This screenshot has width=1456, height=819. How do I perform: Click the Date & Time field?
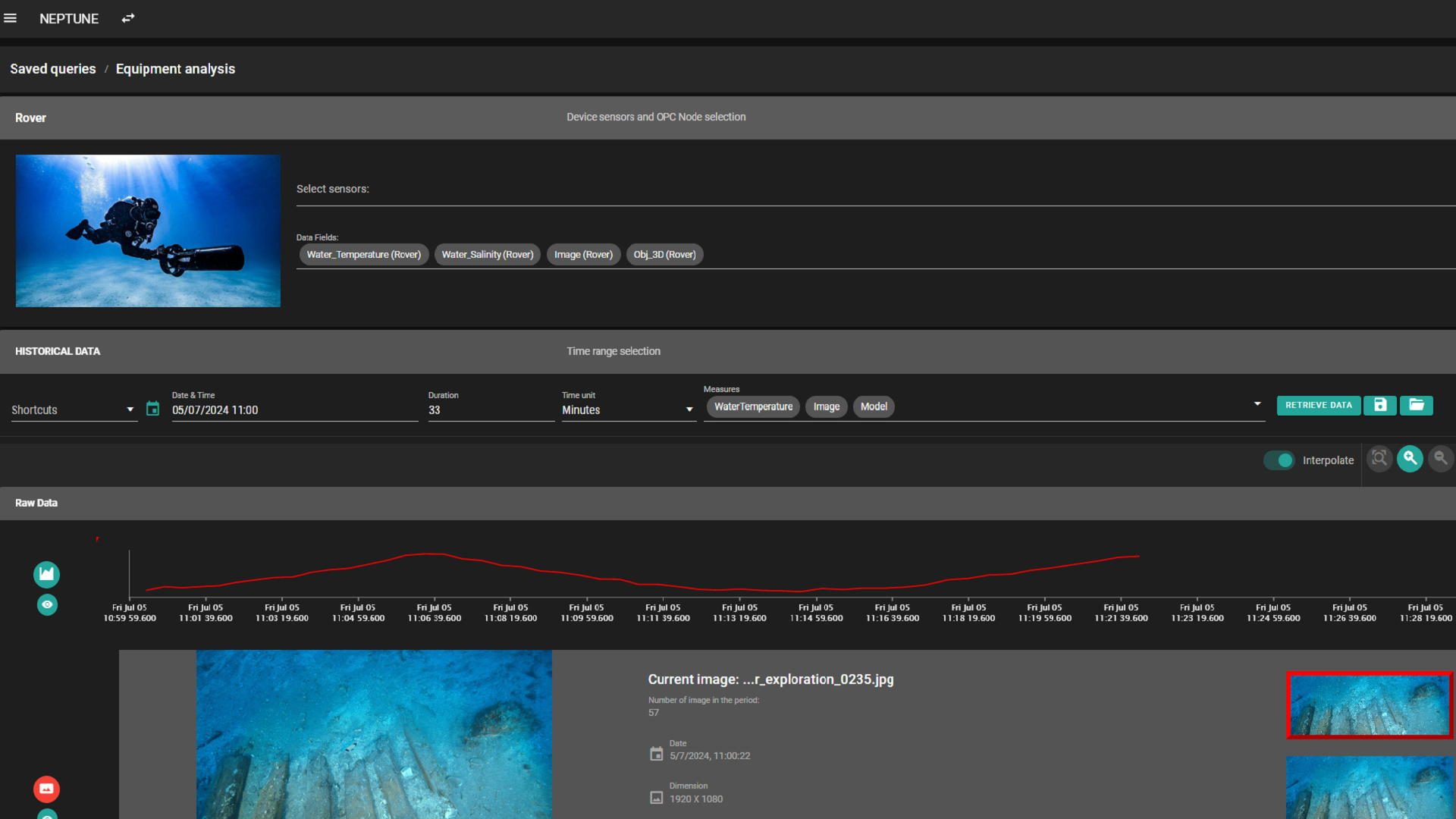tap(295, 409)
